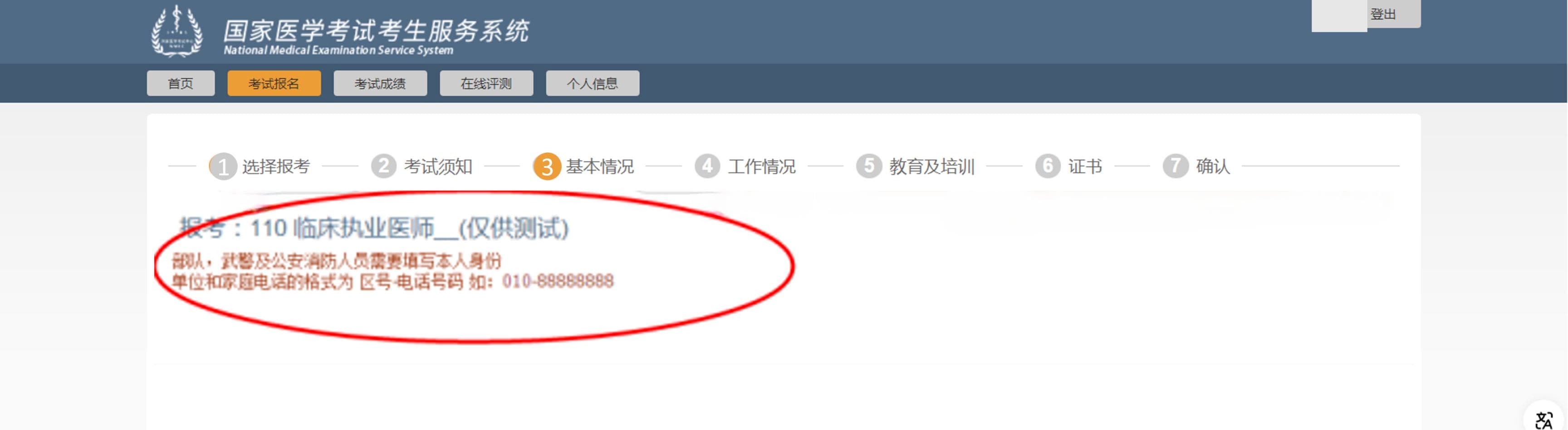Select the orange step 3 circle
The width and height of the screenshot is (1568, 430).
[x=547, y=166]
